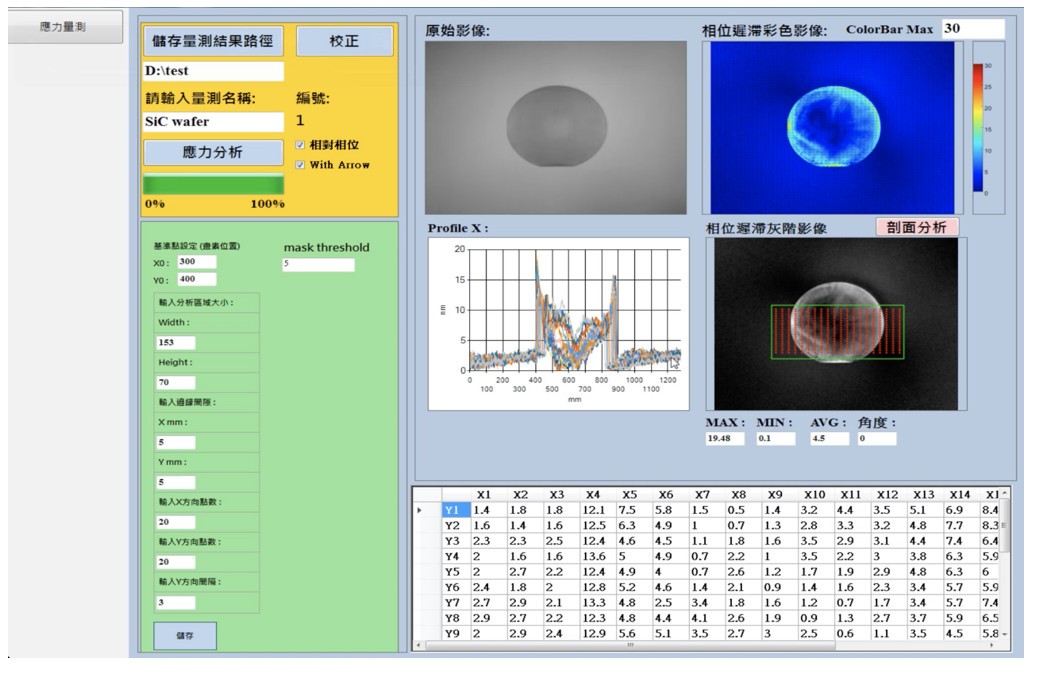The width and height of the screenshot is (1058, 682).
Task: Click the table's scroll down arrow
Action: tap(1004, 635)
